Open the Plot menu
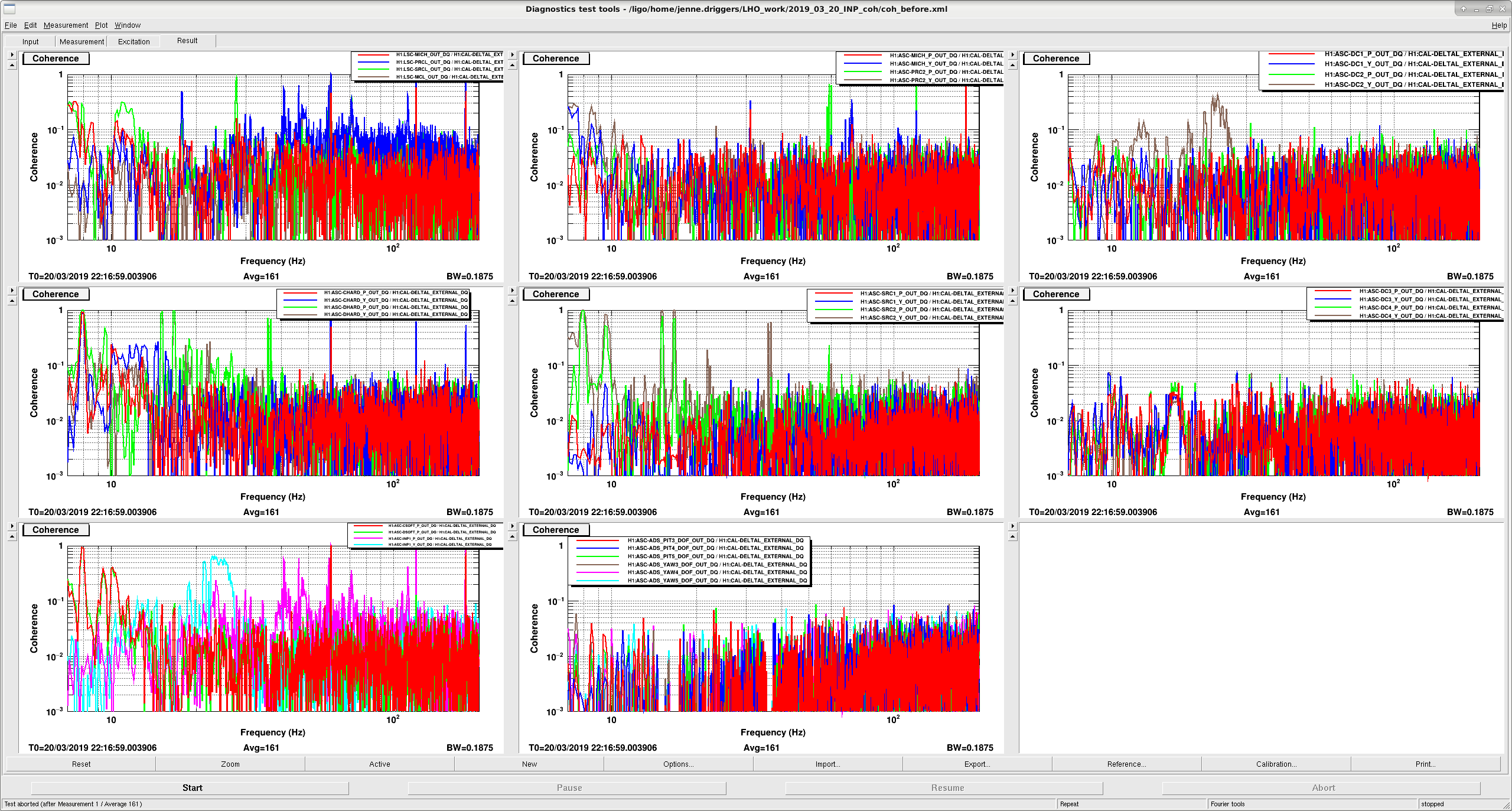 pyautogui.click(x=101, y=25)
